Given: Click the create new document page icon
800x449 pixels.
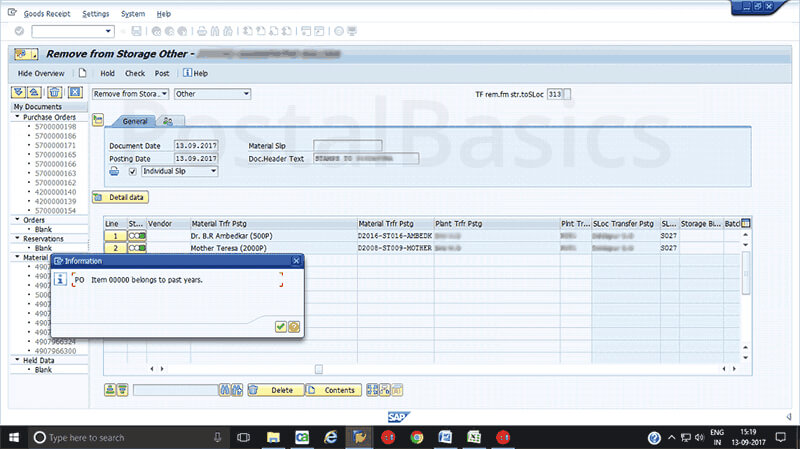Looking at the screenshot, I should point(83,73).
